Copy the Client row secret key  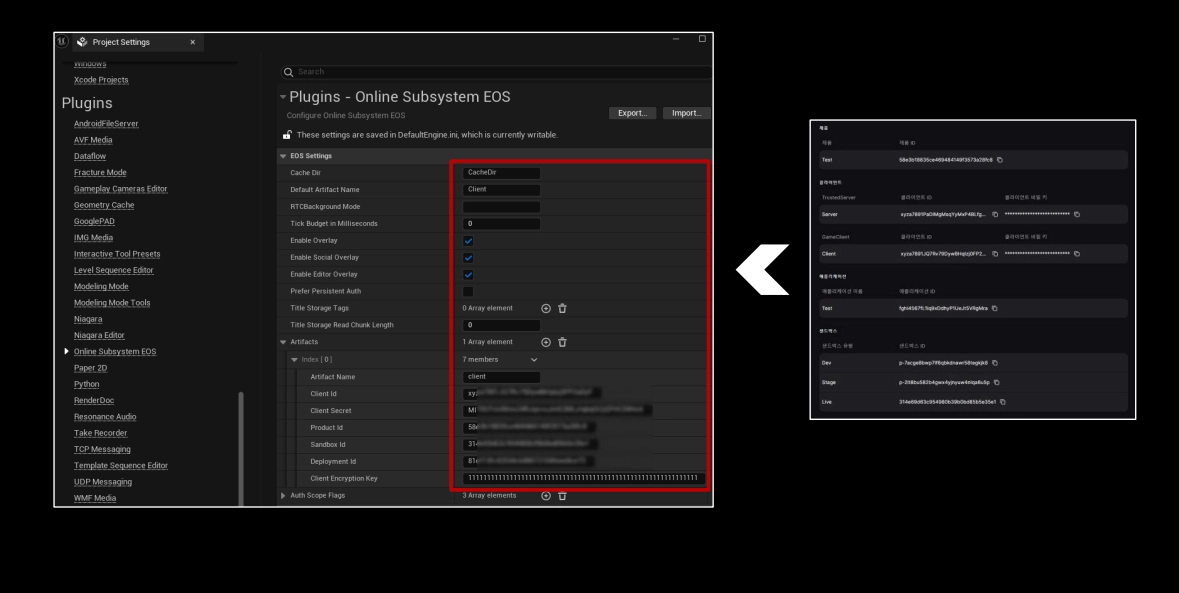coord(1077,254)
